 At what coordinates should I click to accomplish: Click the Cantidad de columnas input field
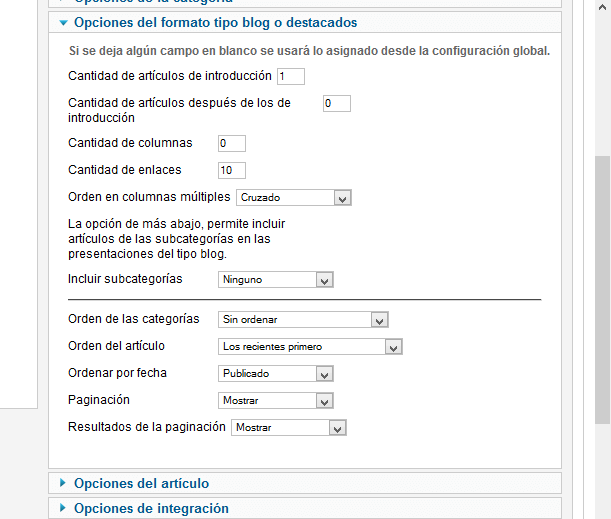pyautogui.click(x=232, y=143)
